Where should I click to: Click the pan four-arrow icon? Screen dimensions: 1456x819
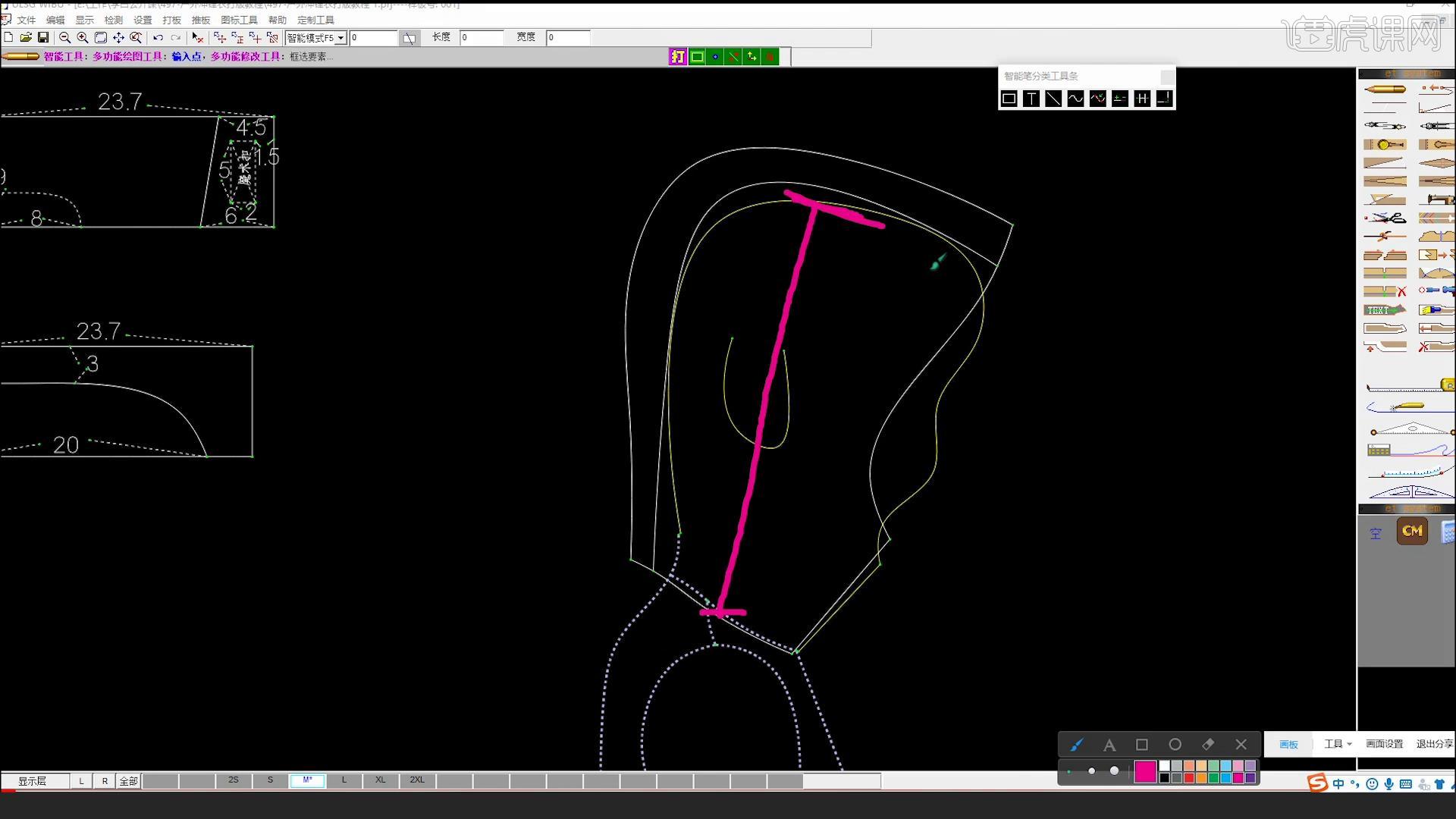click(118, 37)
